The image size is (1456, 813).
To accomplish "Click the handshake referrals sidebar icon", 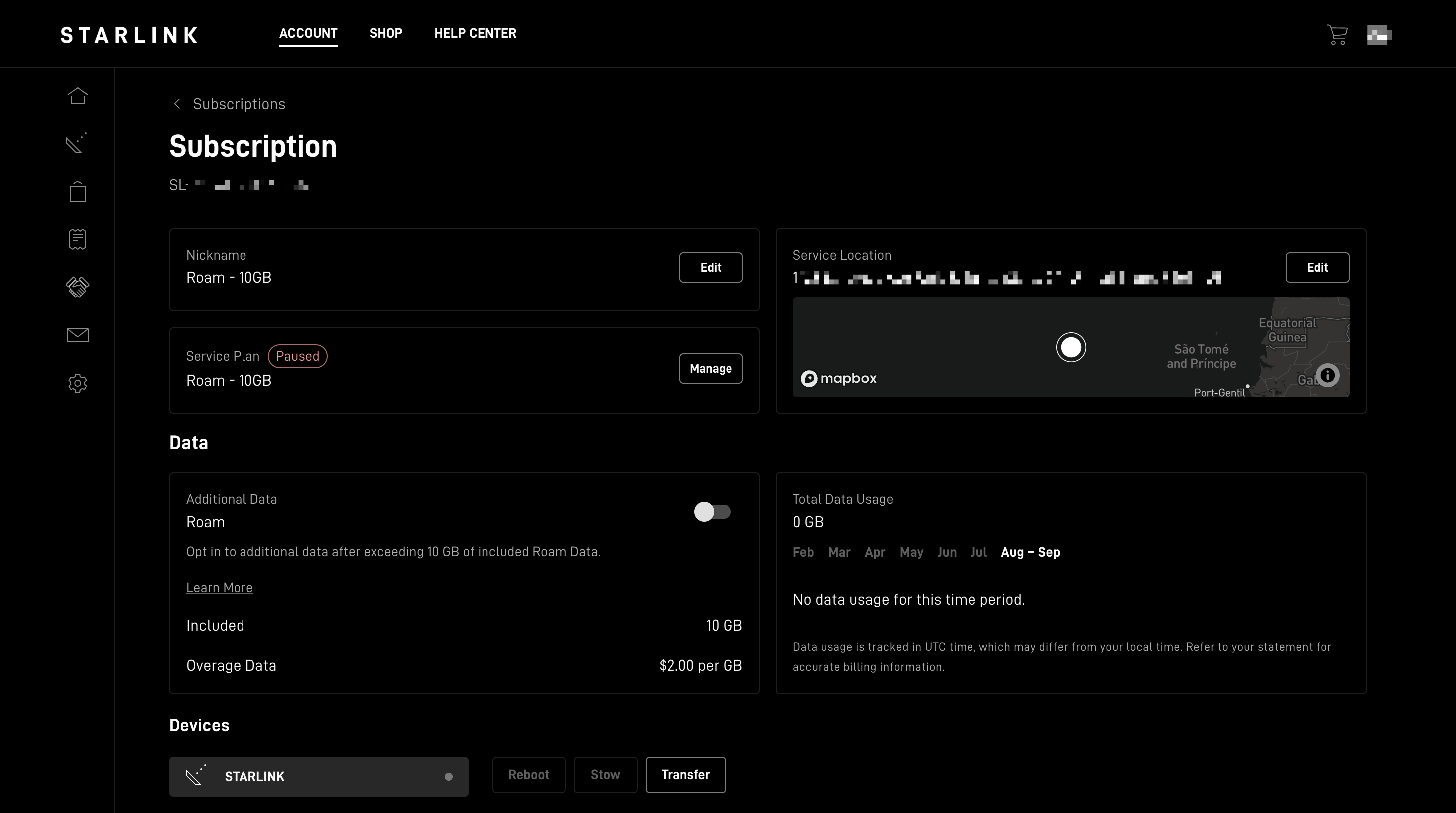I will click(78, 287).
